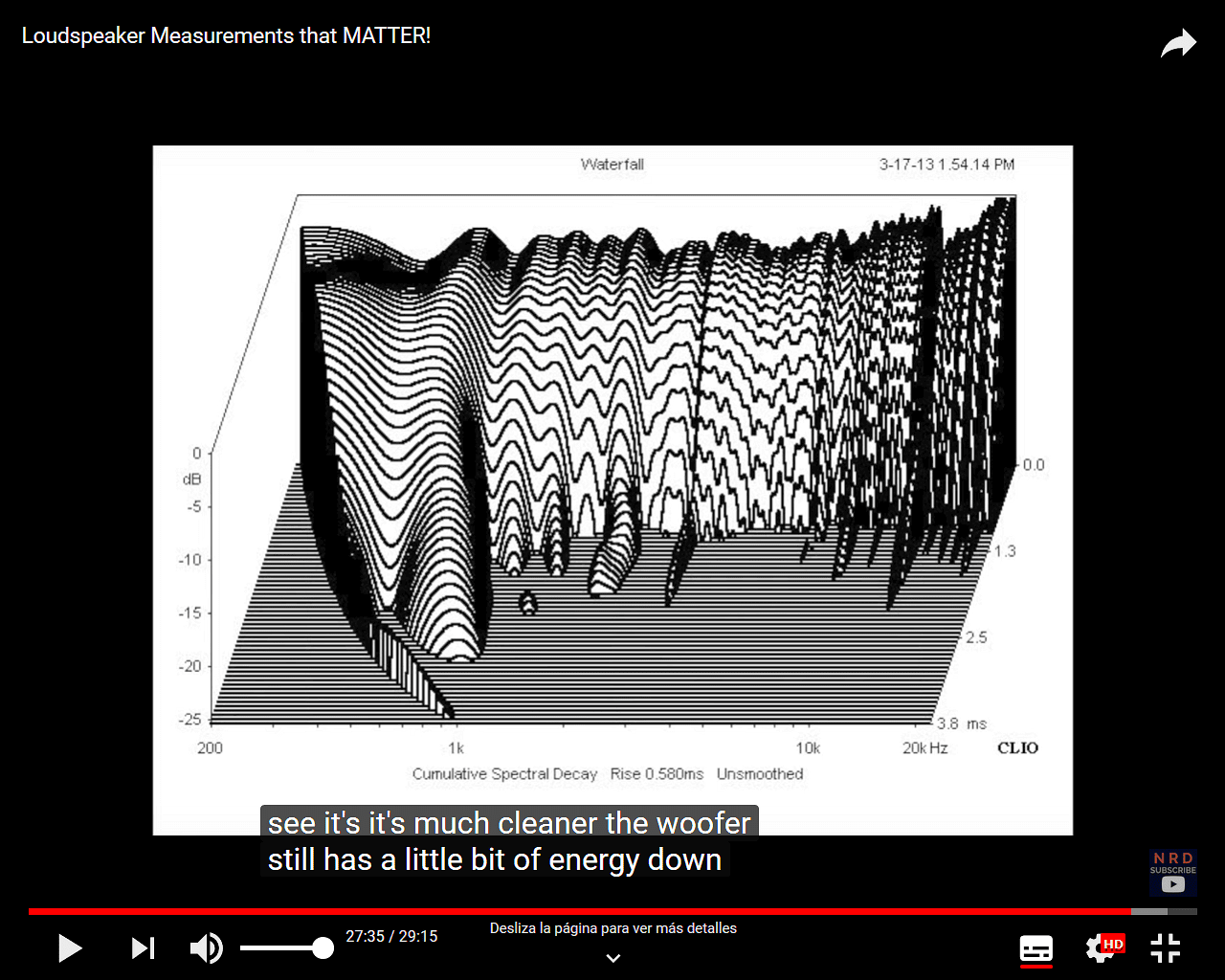The width and height of the screenshot is (1225, 980).
Task: Play the video
Action: click(x=70, y=948)
